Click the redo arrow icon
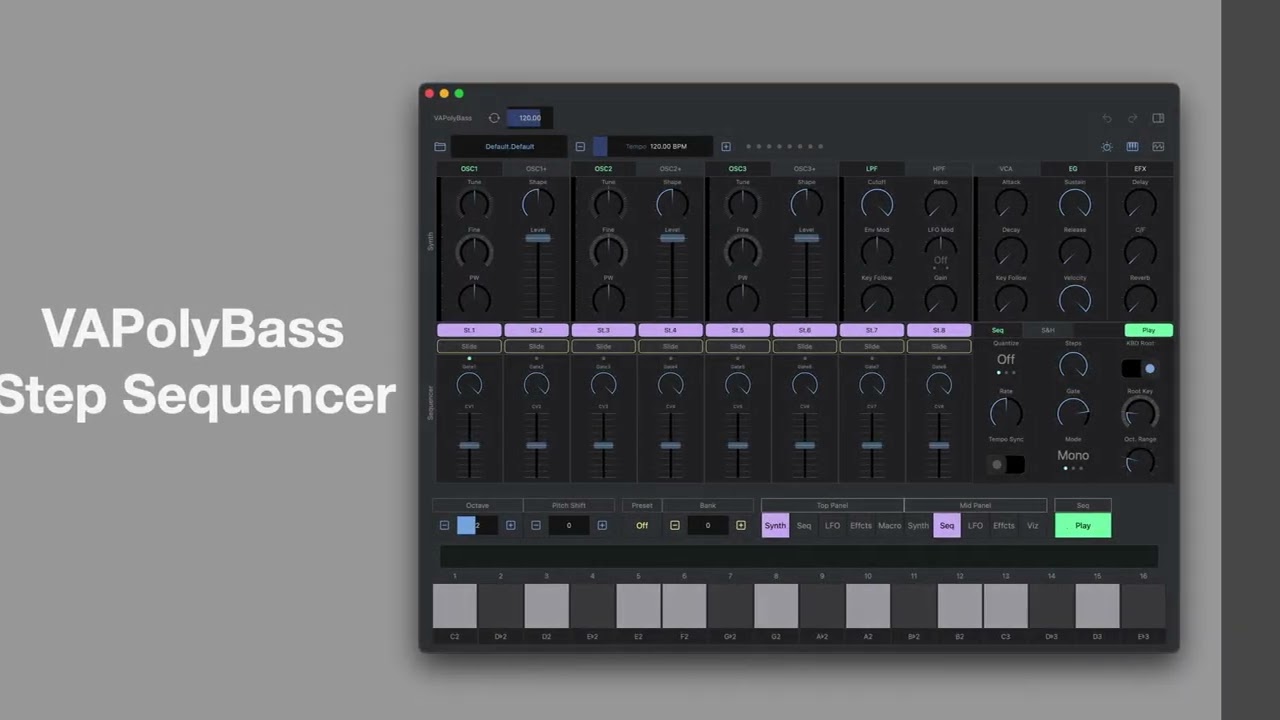Screen dimensions: 1280x720 pos(1132,118)
